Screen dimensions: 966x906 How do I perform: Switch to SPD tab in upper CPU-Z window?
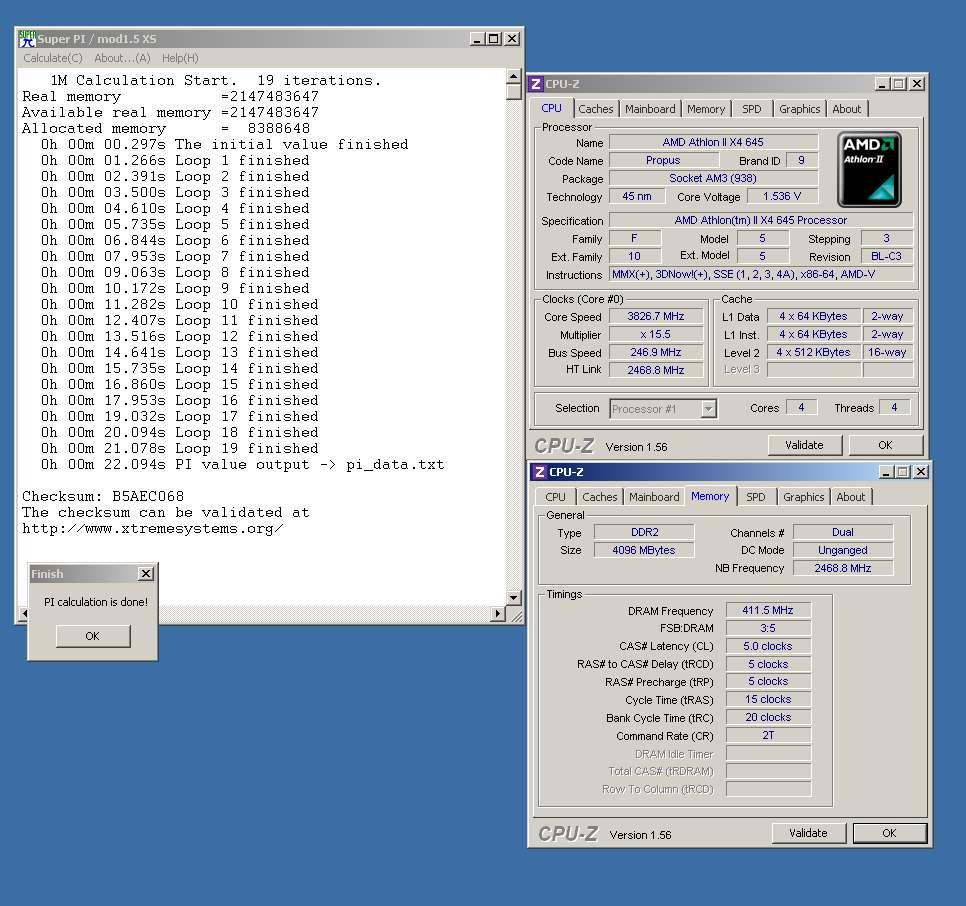tap(752, 109)
